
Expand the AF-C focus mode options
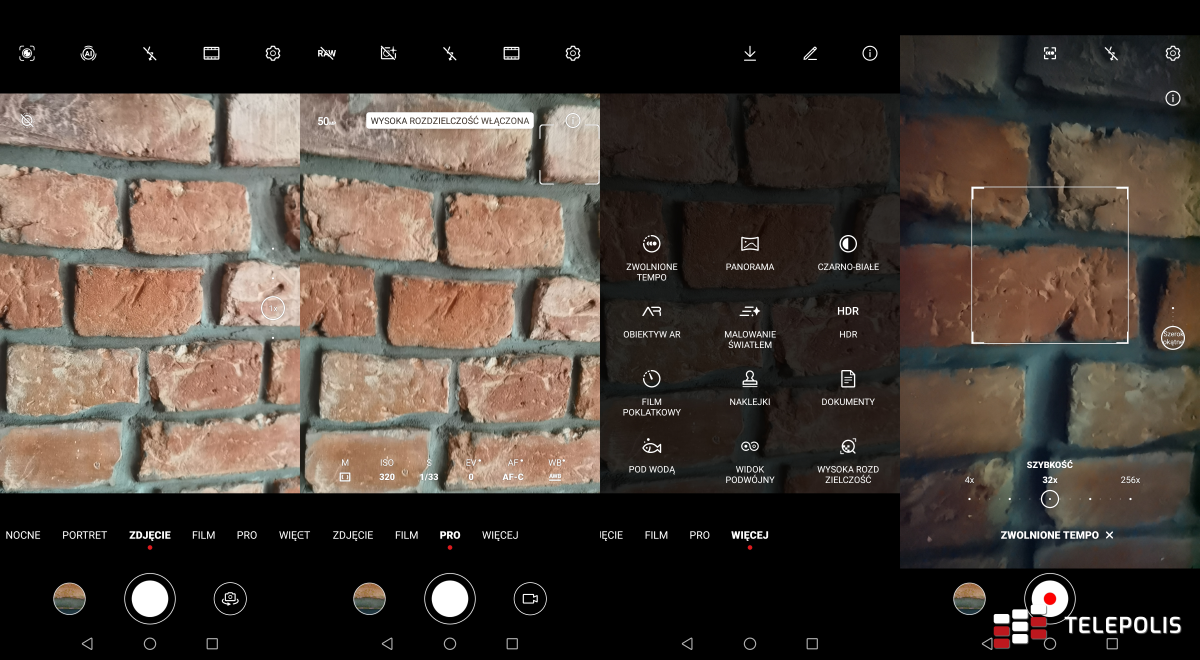[x=513, y=470]
